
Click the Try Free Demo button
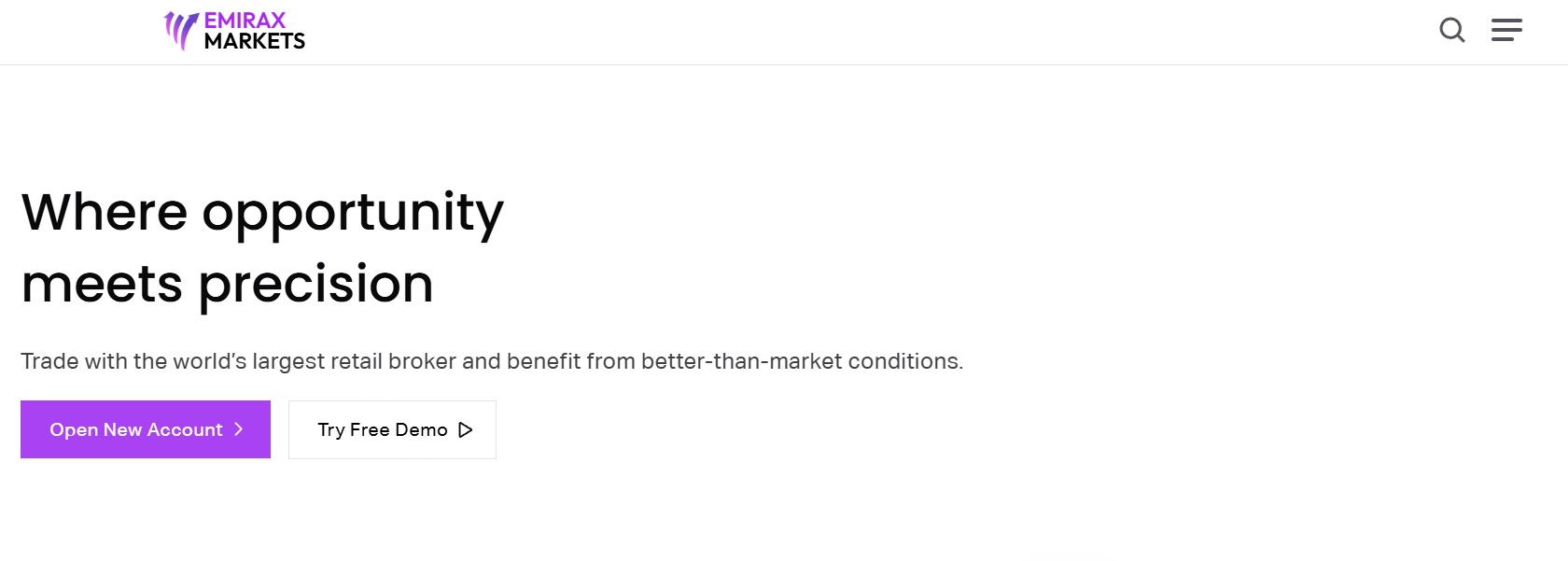392,429
